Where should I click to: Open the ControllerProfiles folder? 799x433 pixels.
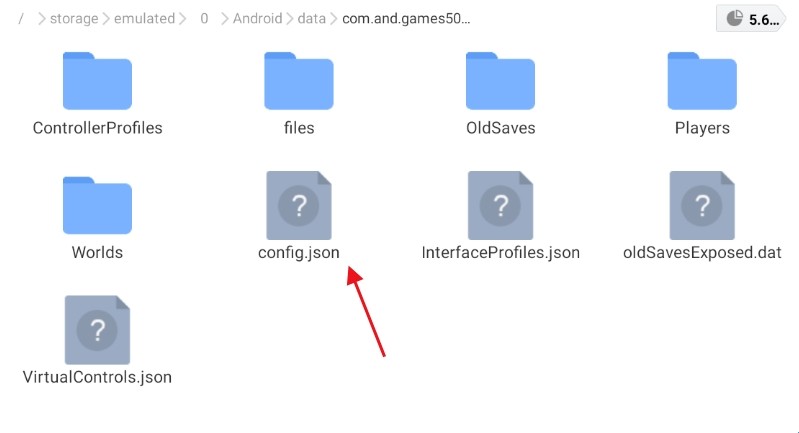pyautogui.click(x=97, y=80)
